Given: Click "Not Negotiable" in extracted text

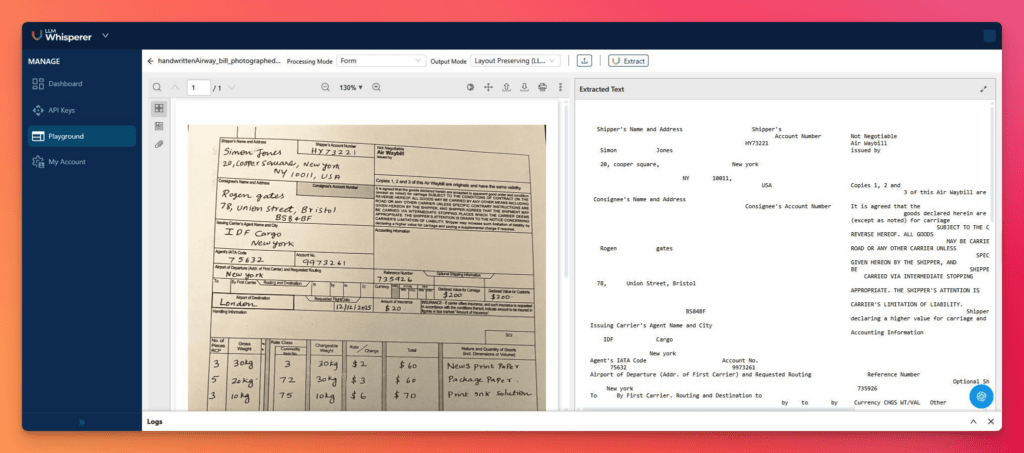Looking at the screenshot, I should point(874,136).
